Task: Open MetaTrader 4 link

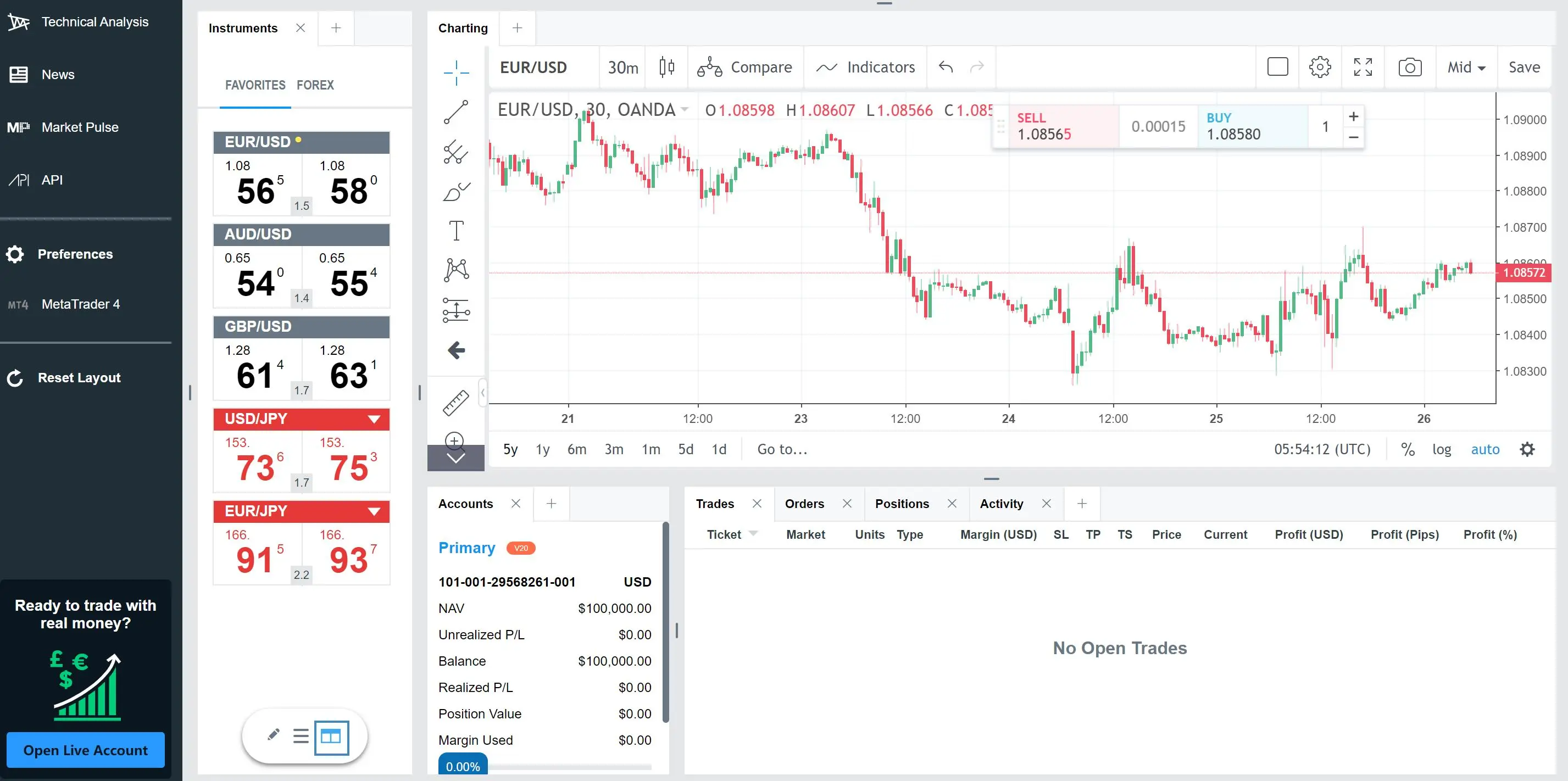Action: pos(64,304)
